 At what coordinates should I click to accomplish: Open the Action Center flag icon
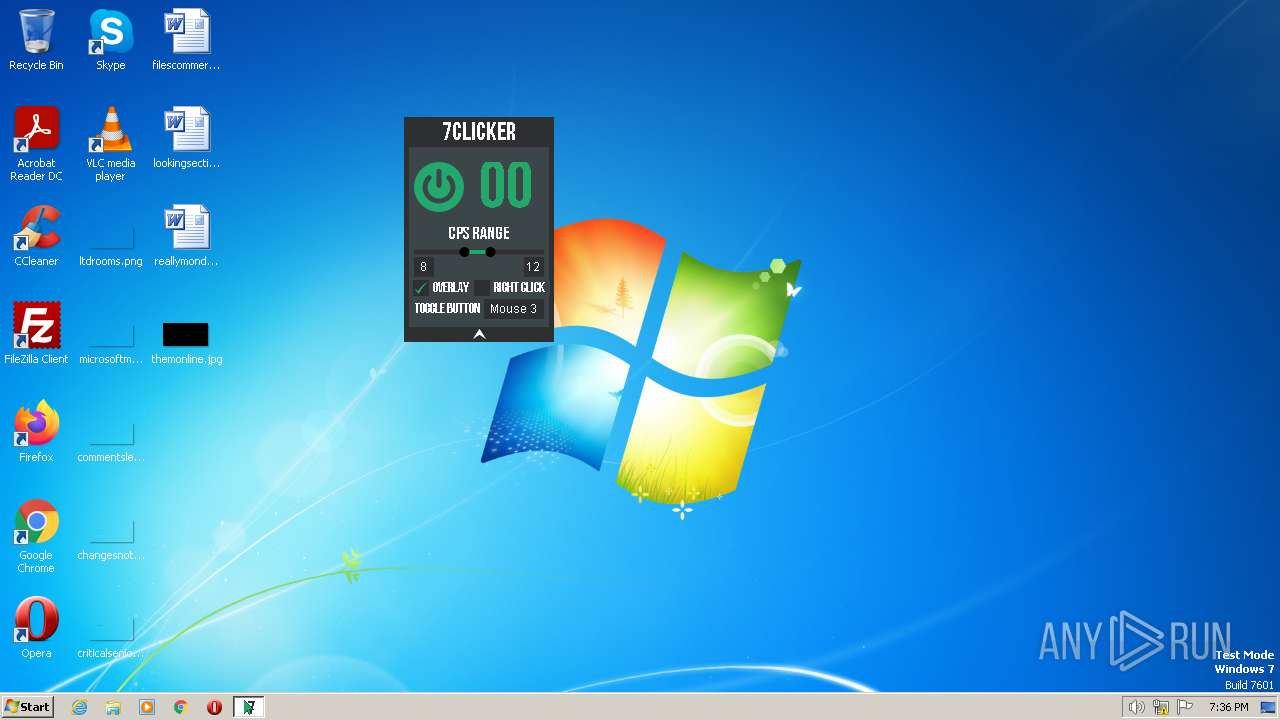(1185, 707)
